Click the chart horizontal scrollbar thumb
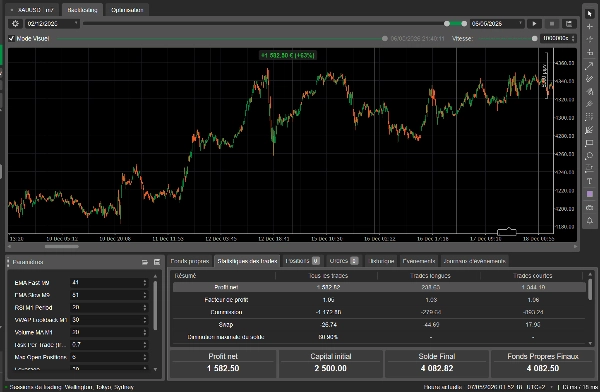 click(62, 247)
